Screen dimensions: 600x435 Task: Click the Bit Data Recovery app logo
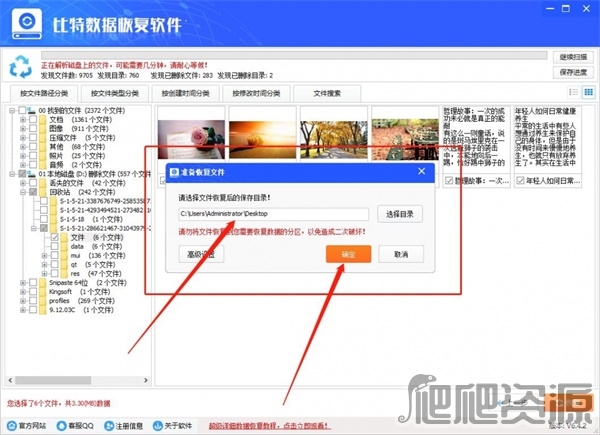pos(27,24)
